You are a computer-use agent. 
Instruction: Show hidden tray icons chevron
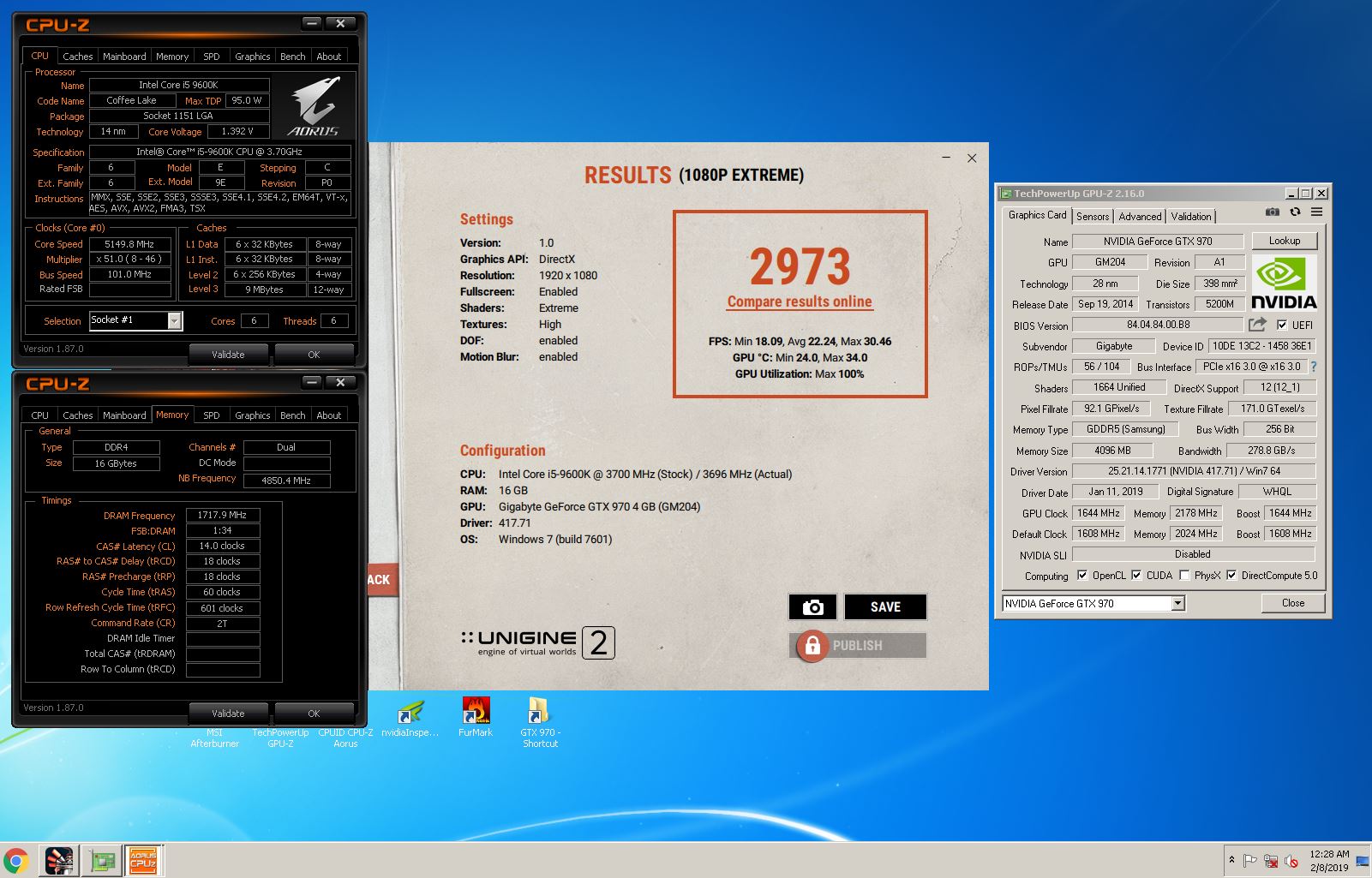[x=1231, y=860]
